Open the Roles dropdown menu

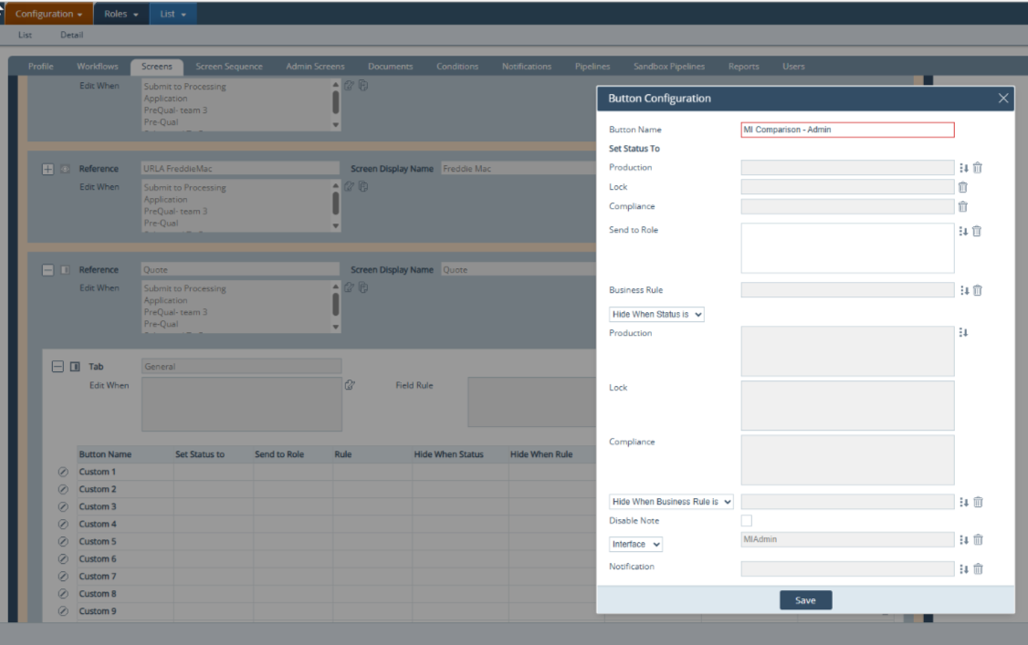121,14
